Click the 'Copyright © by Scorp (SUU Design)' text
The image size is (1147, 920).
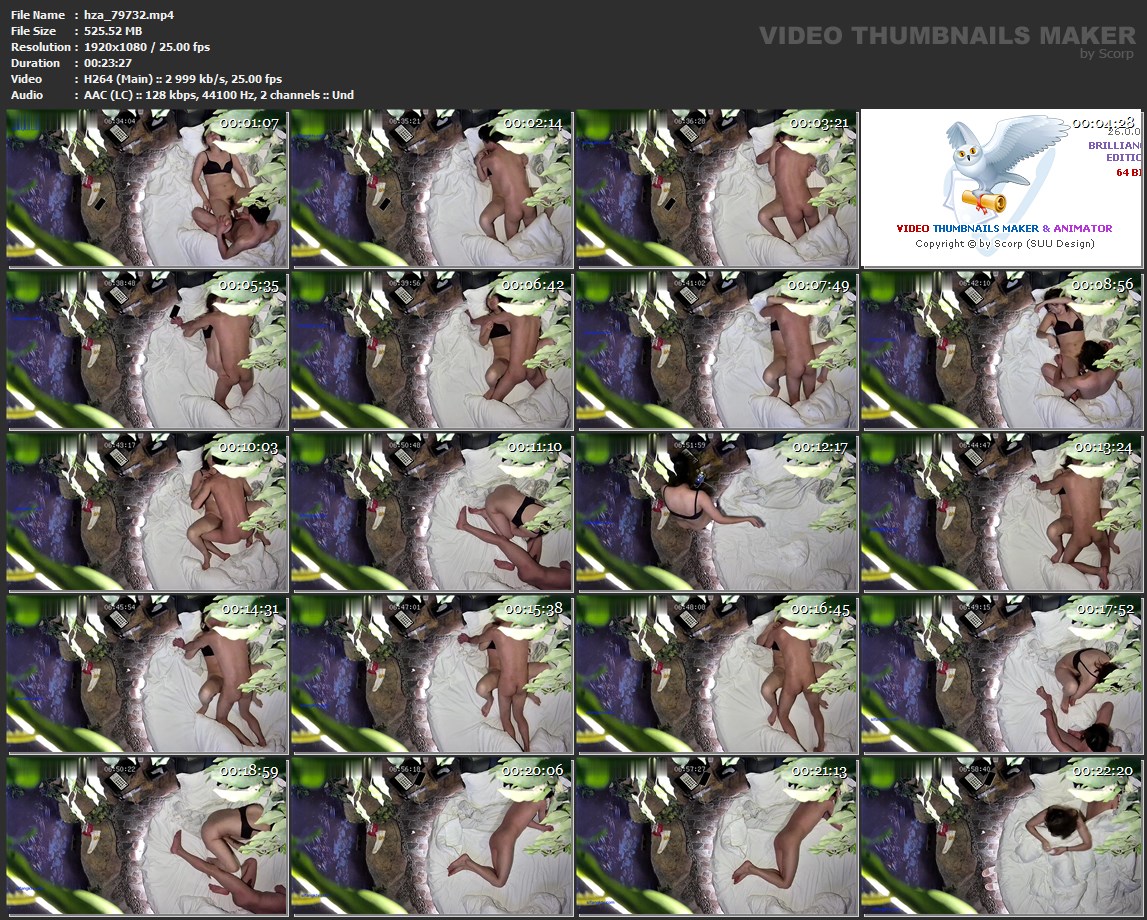tap(1004, 244)
